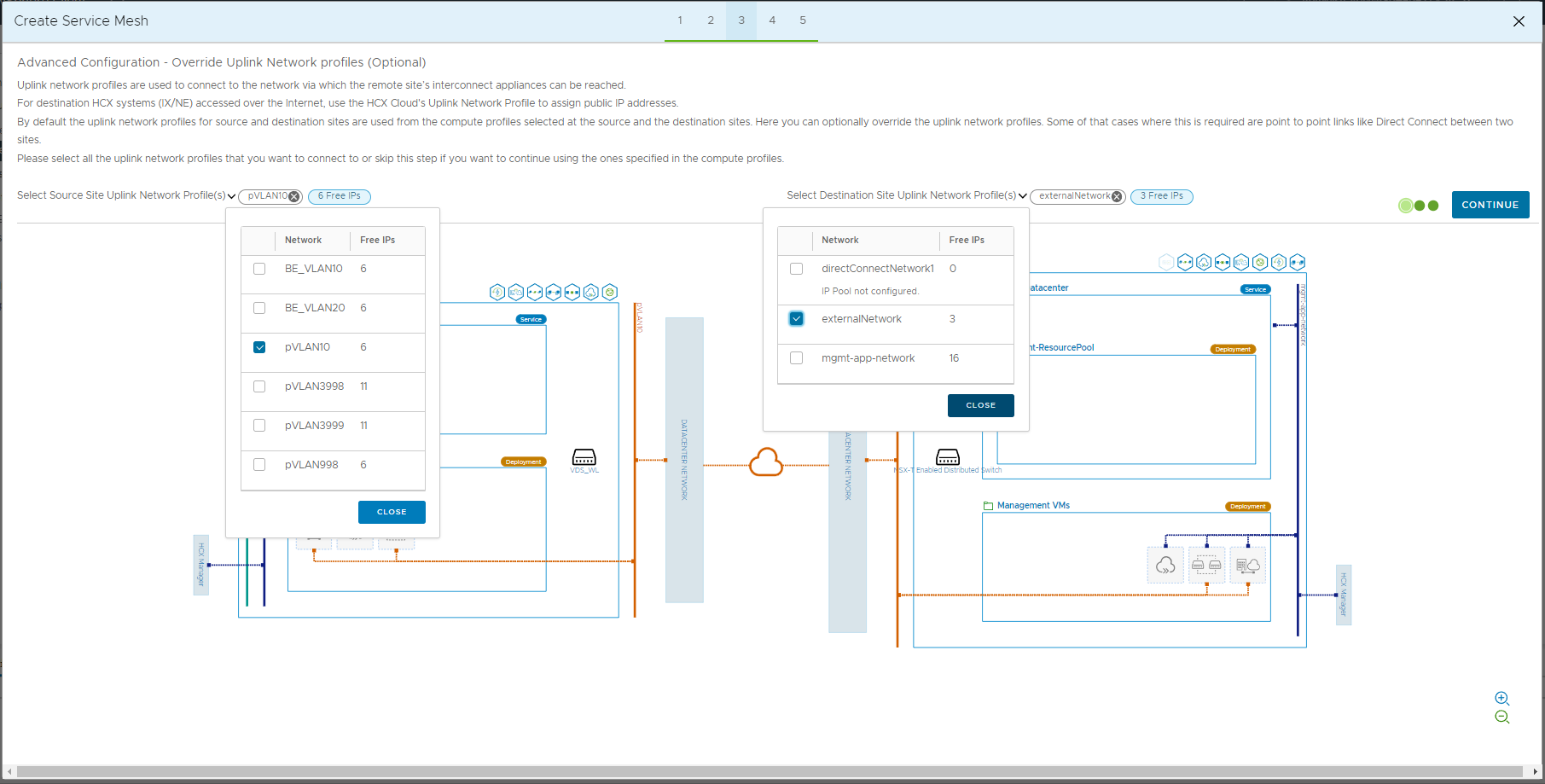This screenshot has width=1545, height=784.
Task: Check the BE_VLAN20 network checkbox
Action: coord(259,308)
